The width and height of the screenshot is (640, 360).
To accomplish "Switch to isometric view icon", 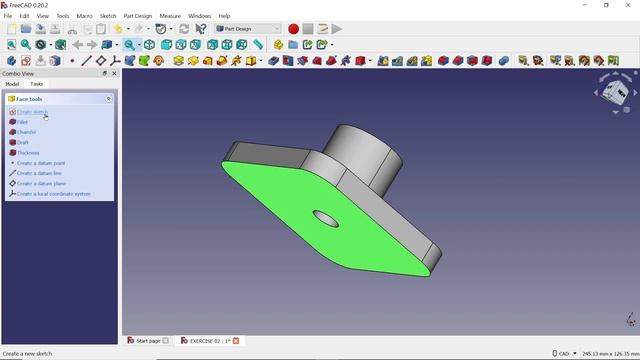I will (x=149, y=44).
